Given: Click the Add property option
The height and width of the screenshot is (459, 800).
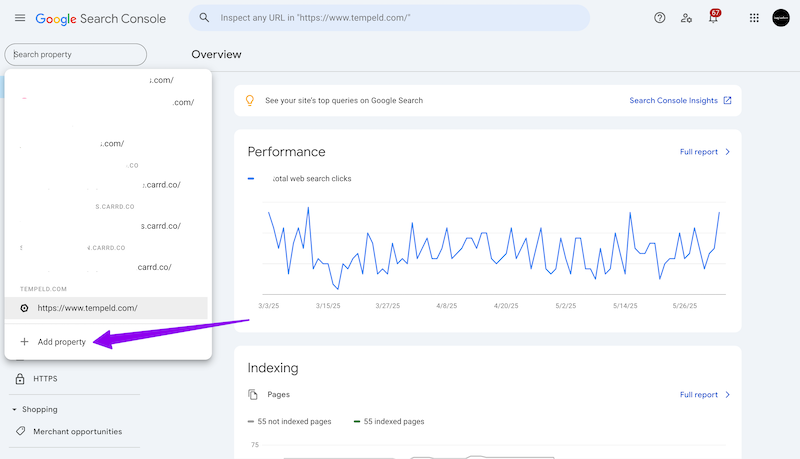Looking at the screenshot, I should tap(61, 342).
